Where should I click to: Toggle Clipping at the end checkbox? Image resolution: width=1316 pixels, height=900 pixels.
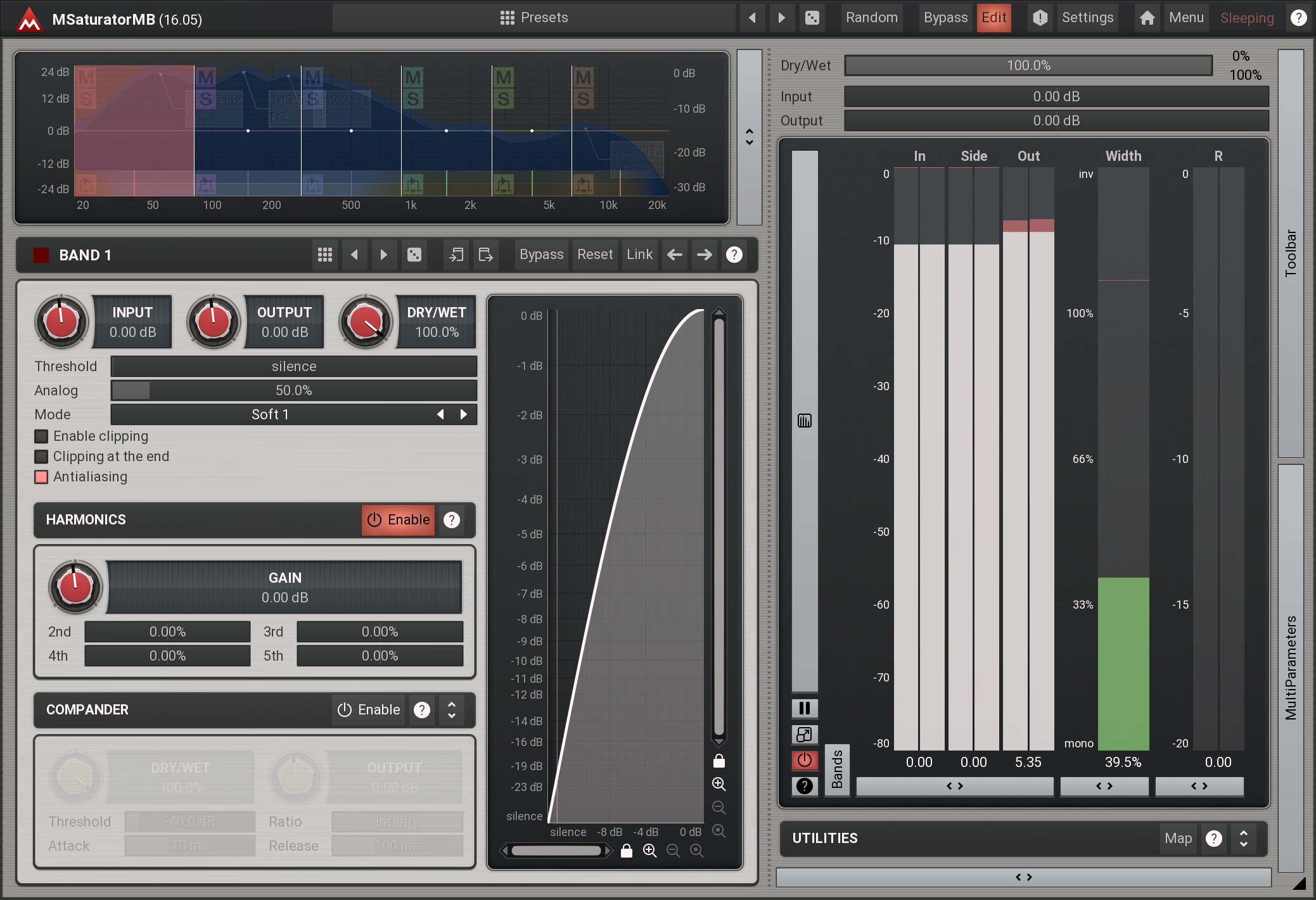click(41, 457)
